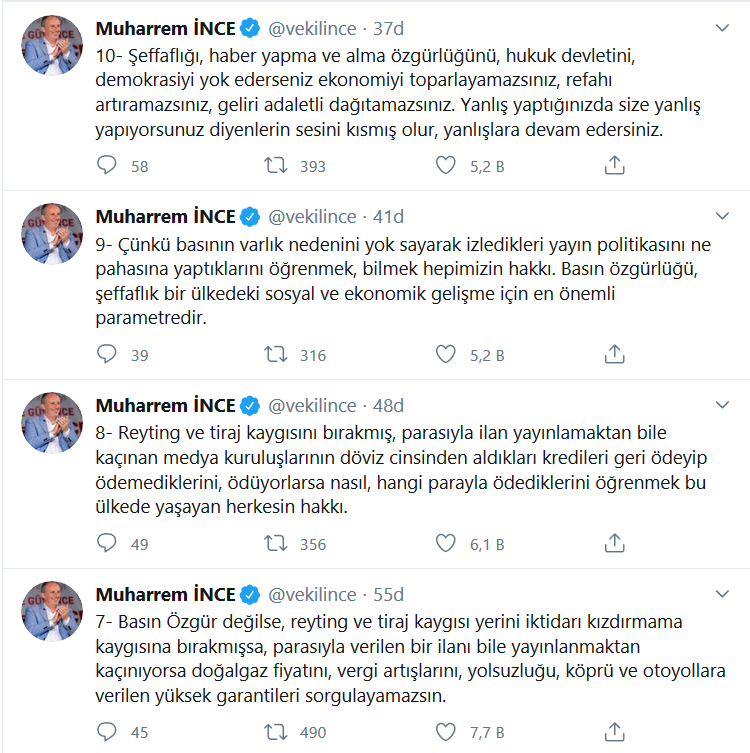Like the tweet with 6,1 B likes
Image resolution: width=750 pixels, height=753 pixels.
[x=445, y=543]
